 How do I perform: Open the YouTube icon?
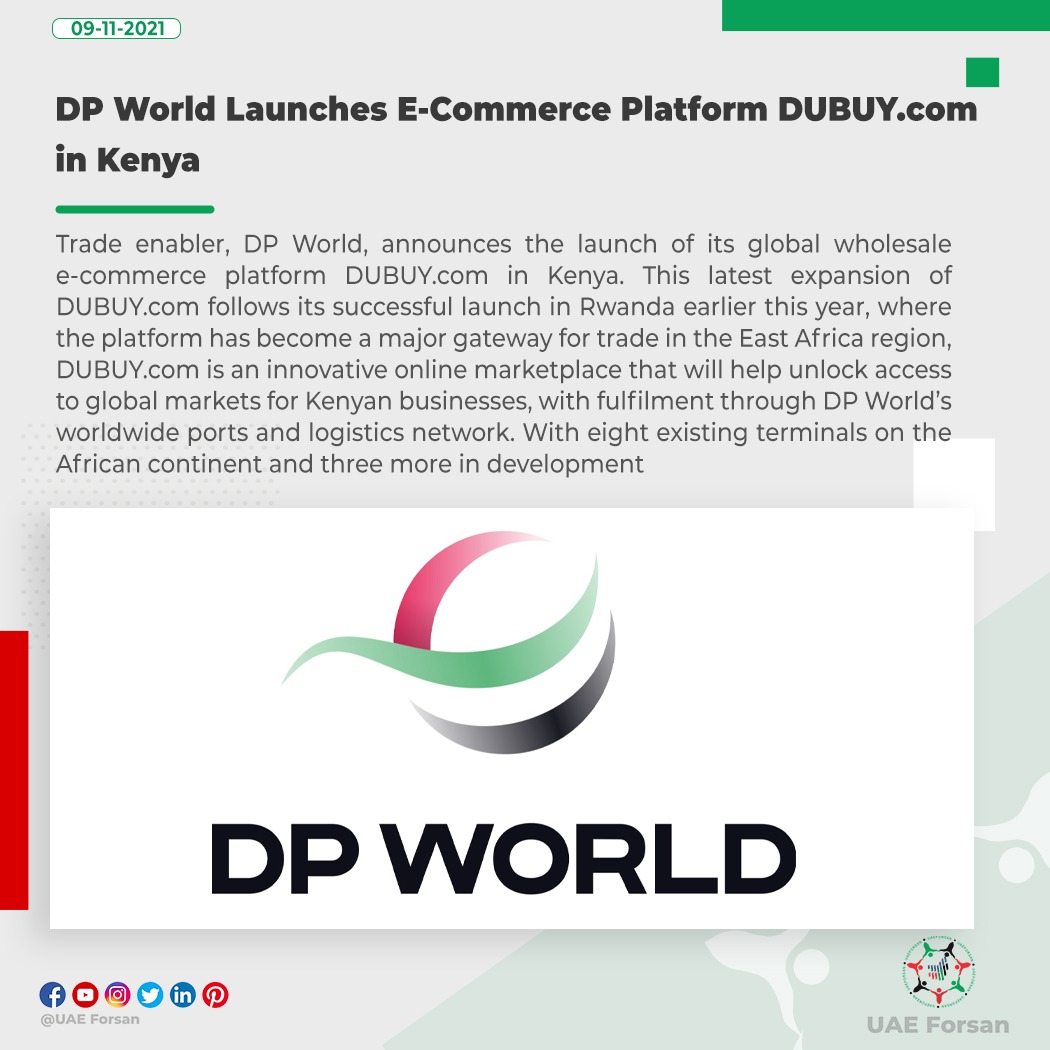[x=85, y=995]
